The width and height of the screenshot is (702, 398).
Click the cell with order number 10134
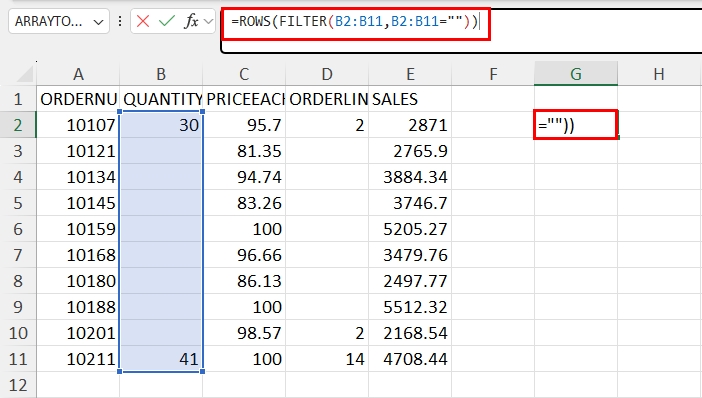(x=78, y=177)
